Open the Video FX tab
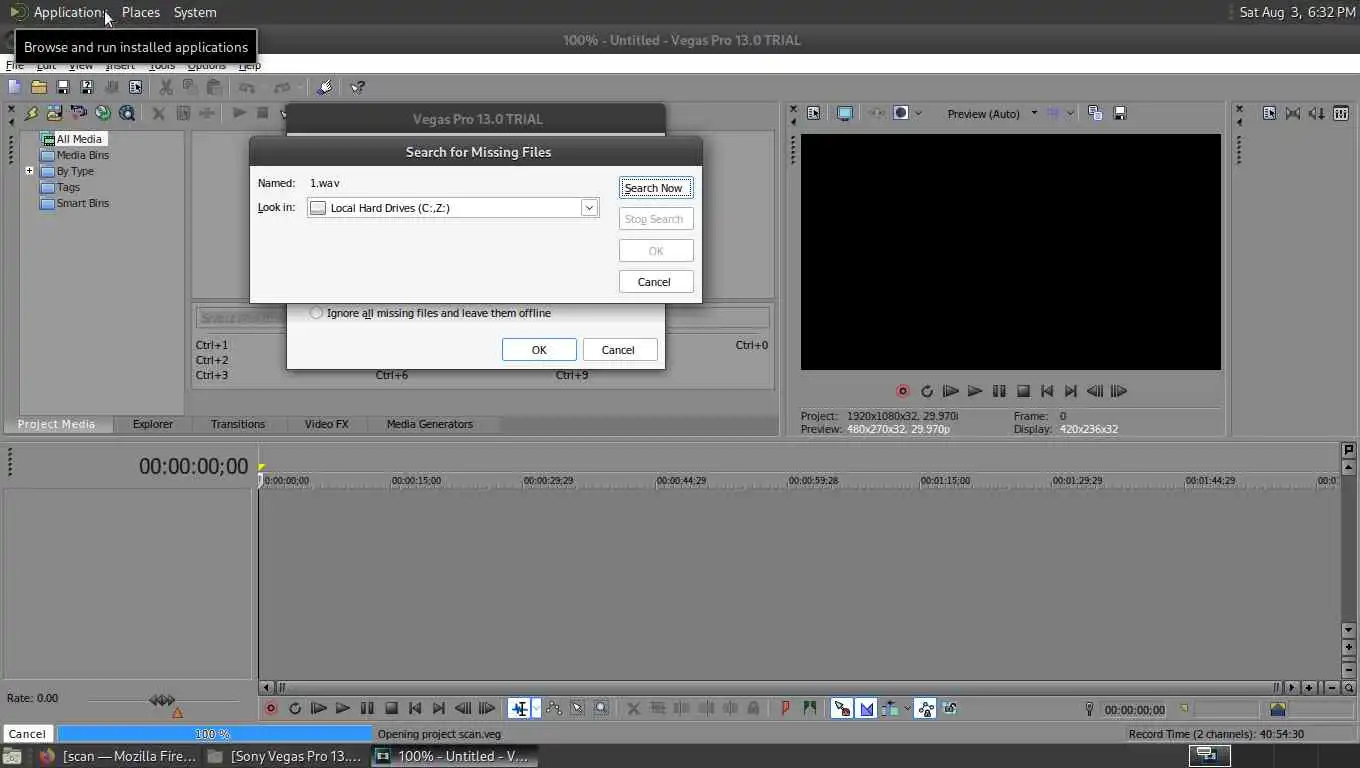 click(326, 424)
